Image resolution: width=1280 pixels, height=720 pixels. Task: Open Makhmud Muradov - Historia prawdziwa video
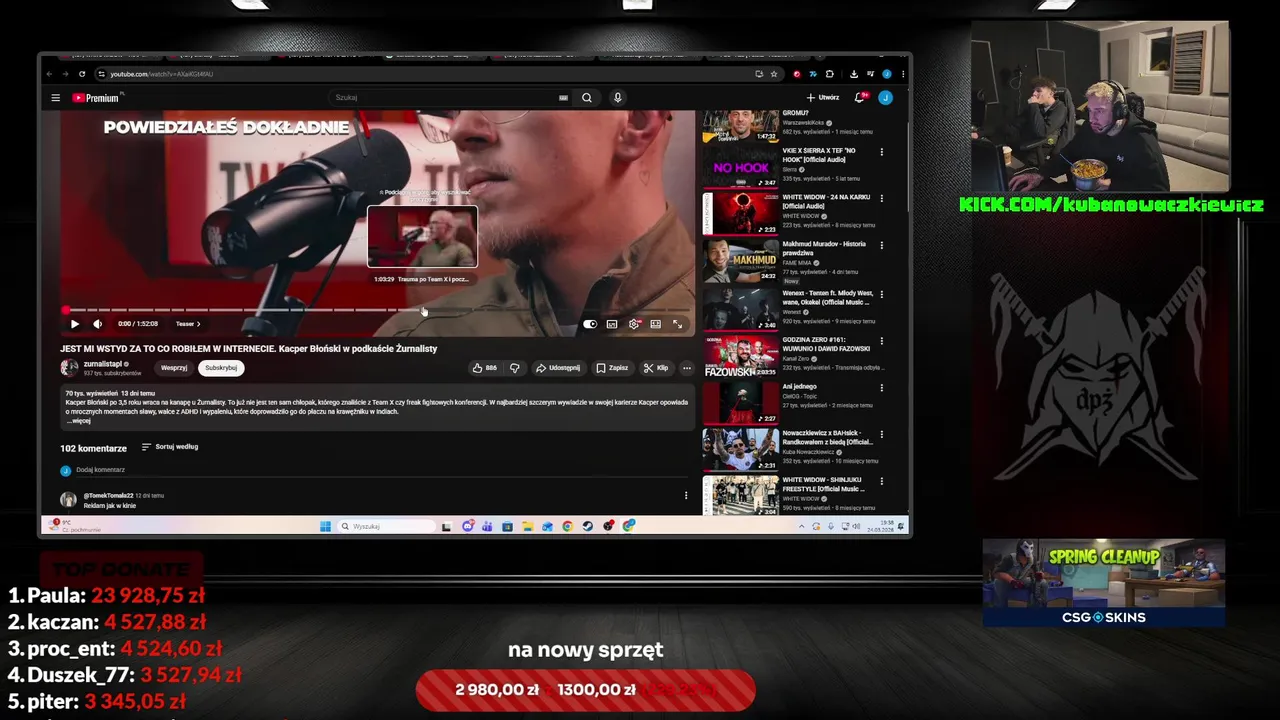(740, 261)
